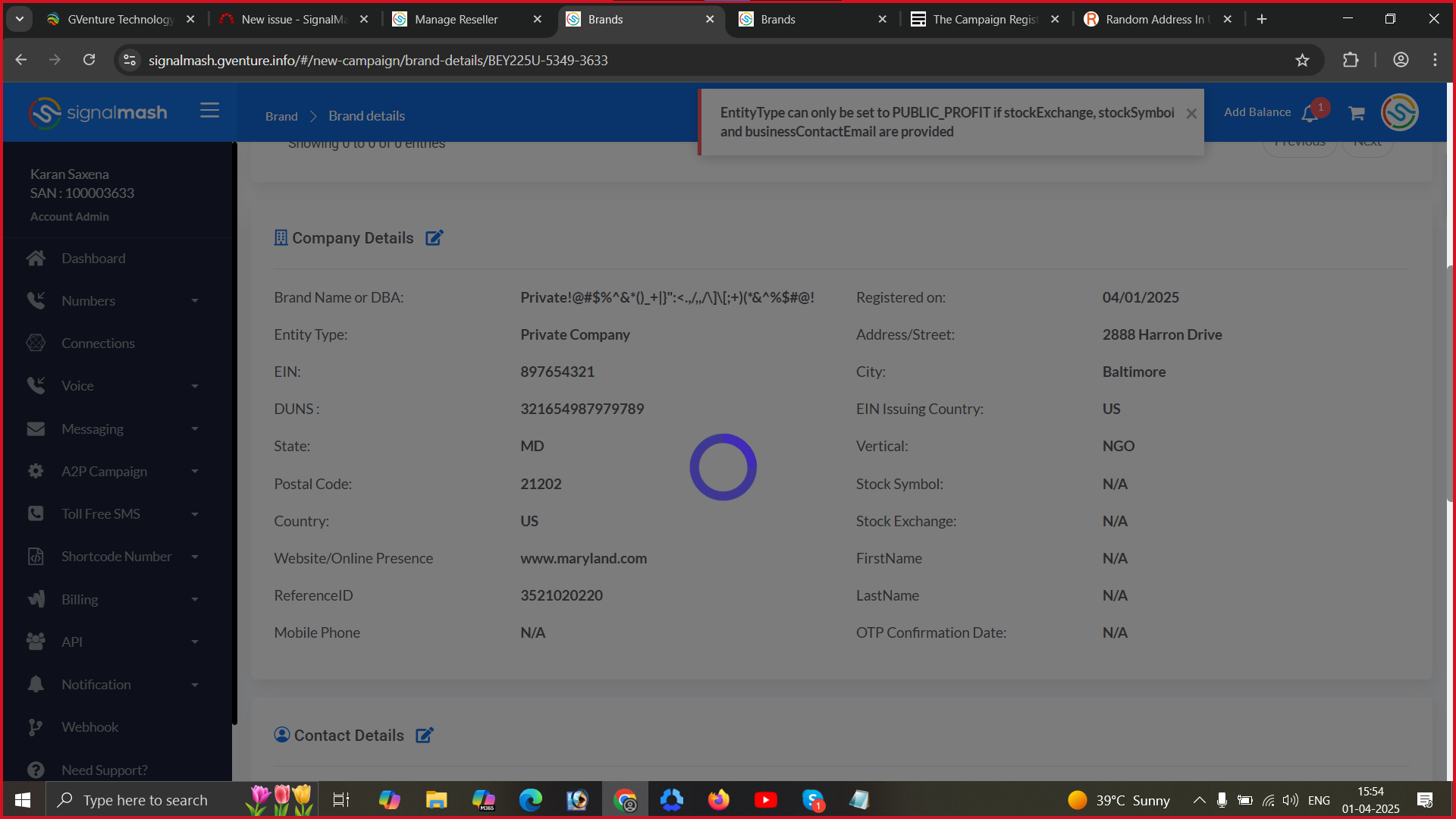Expand the A2P Campaign menu
The image size is (1456, 819).
(114, 472)
